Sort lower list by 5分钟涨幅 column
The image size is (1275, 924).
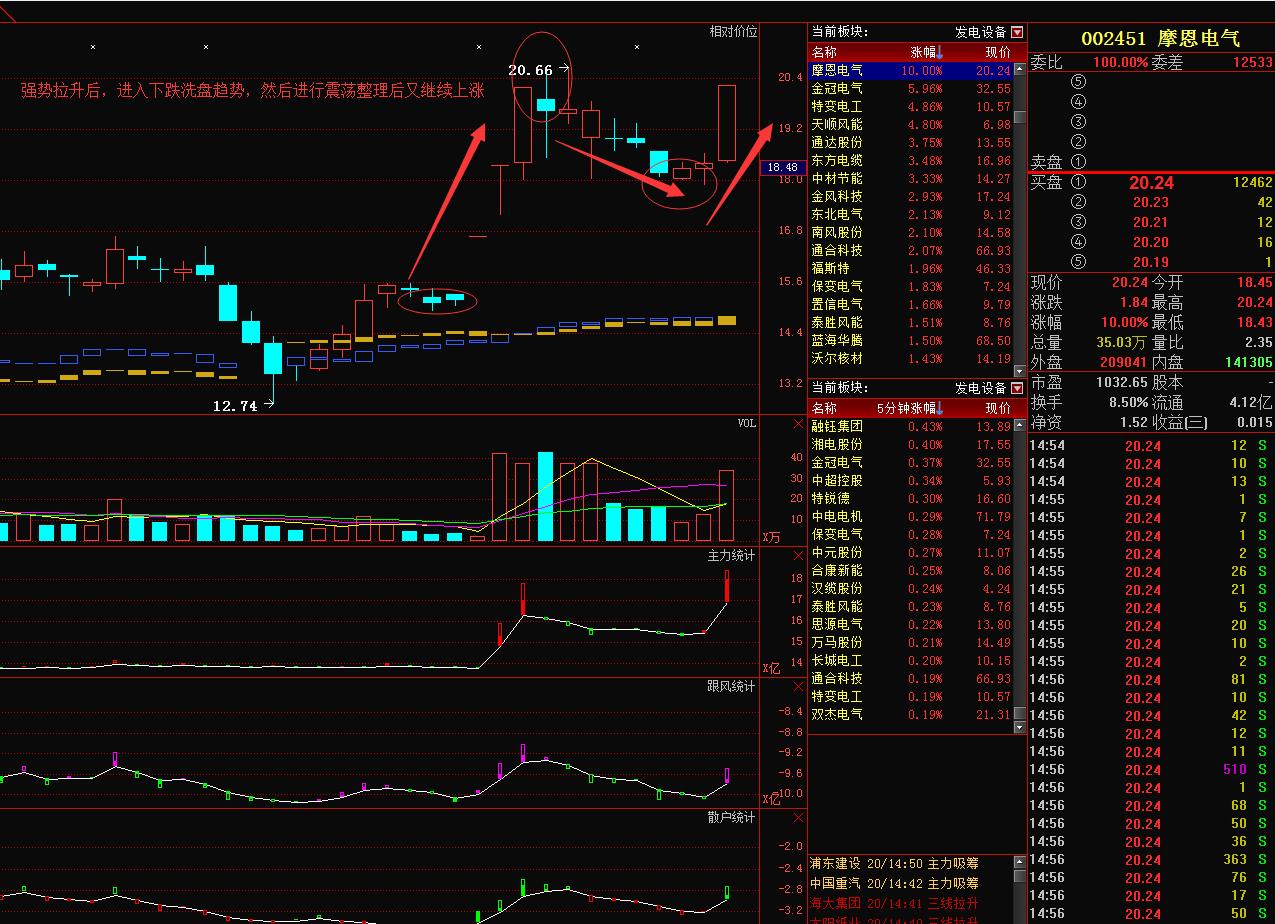coord(909,408)
